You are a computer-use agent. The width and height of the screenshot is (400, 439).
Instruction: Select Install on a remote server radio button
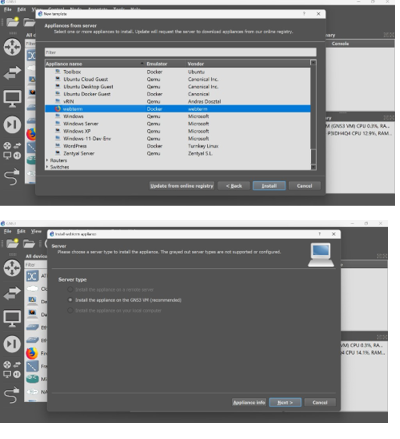(70, 289)
